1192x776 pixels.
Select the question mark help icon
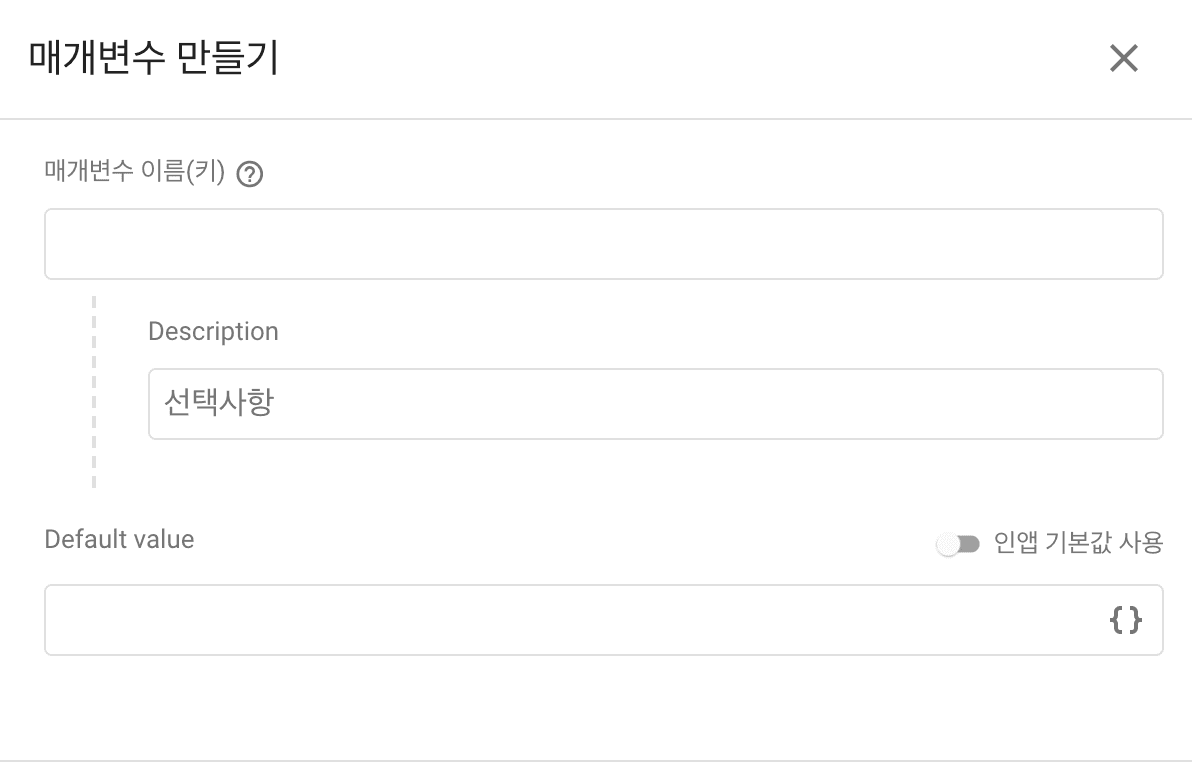(x=249, y=174)
